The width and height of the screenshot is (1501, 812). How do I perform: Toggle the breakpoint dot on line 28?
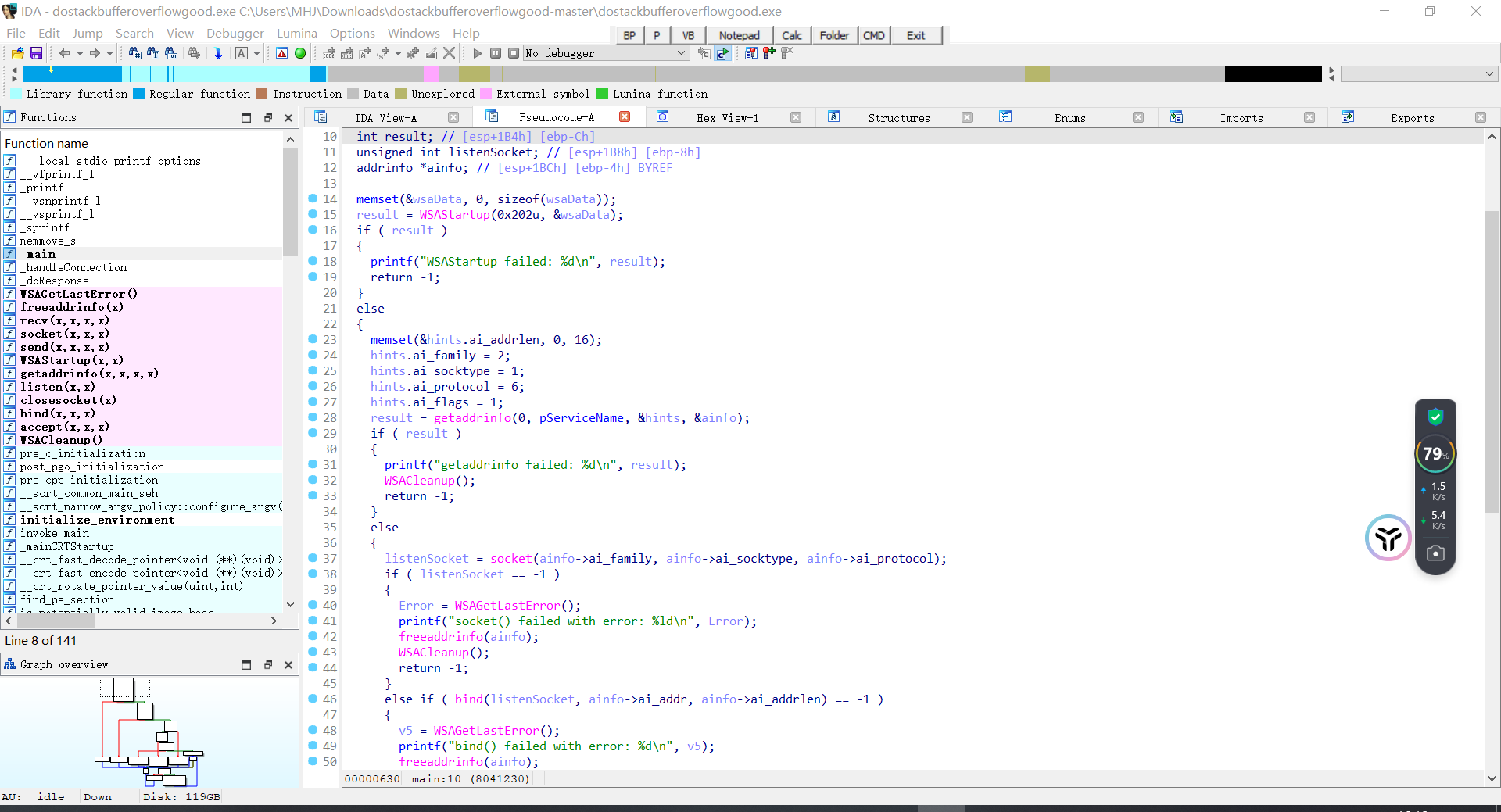(313, 417)
